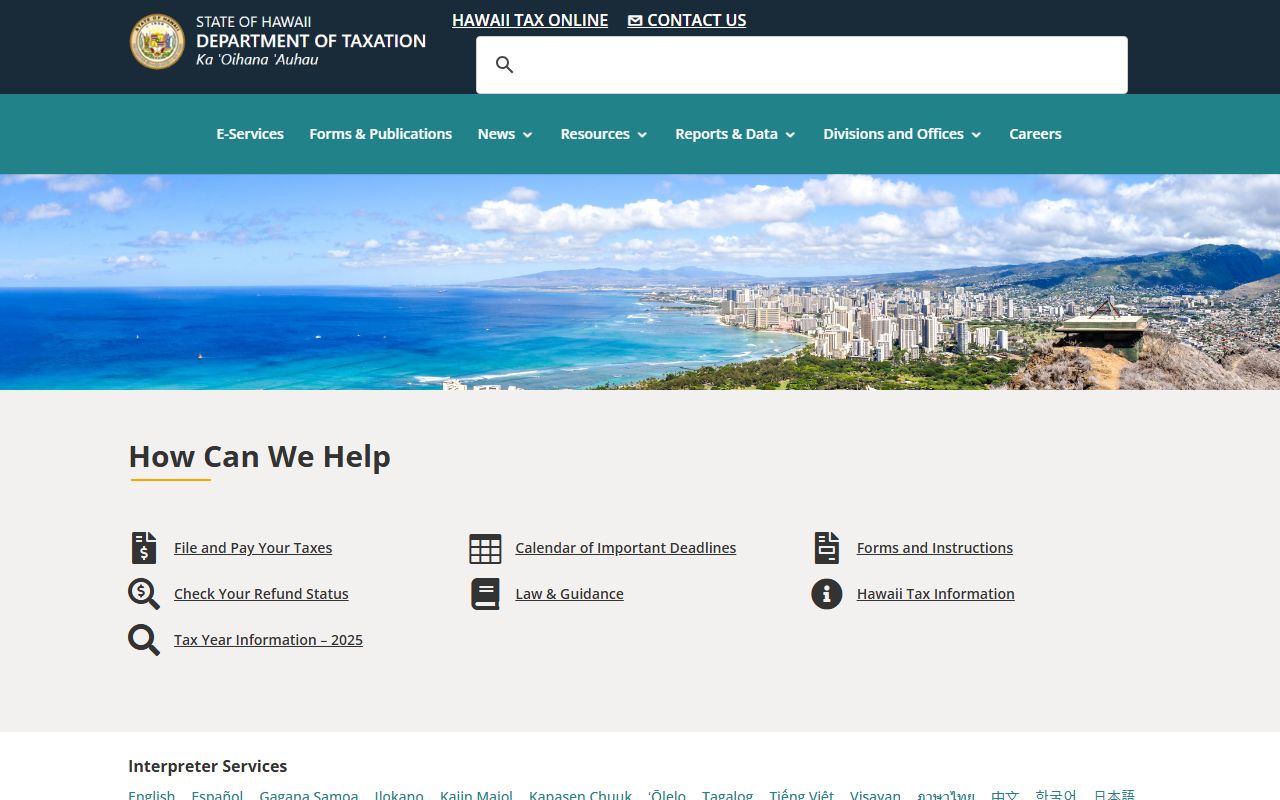Image resolution: width=1280 pixels, height=800 pixels.
Task: Click the refund status dollar magnifier icon
Action: (x=144, y=594)
